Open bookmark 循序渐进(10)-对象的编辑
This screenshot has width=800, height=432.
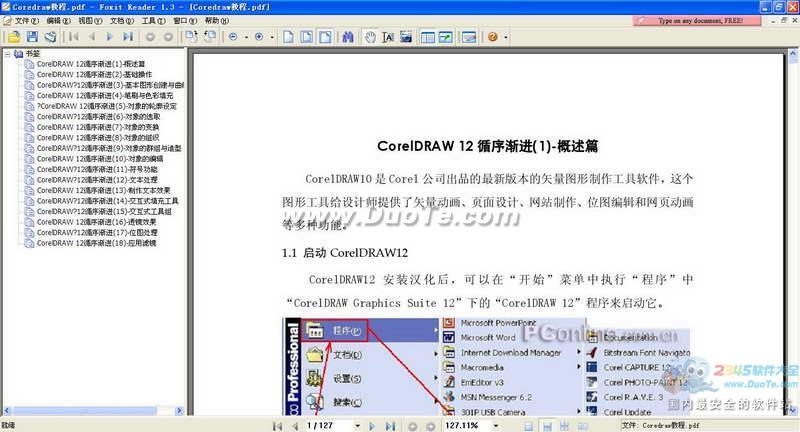(x=100, y=159)
